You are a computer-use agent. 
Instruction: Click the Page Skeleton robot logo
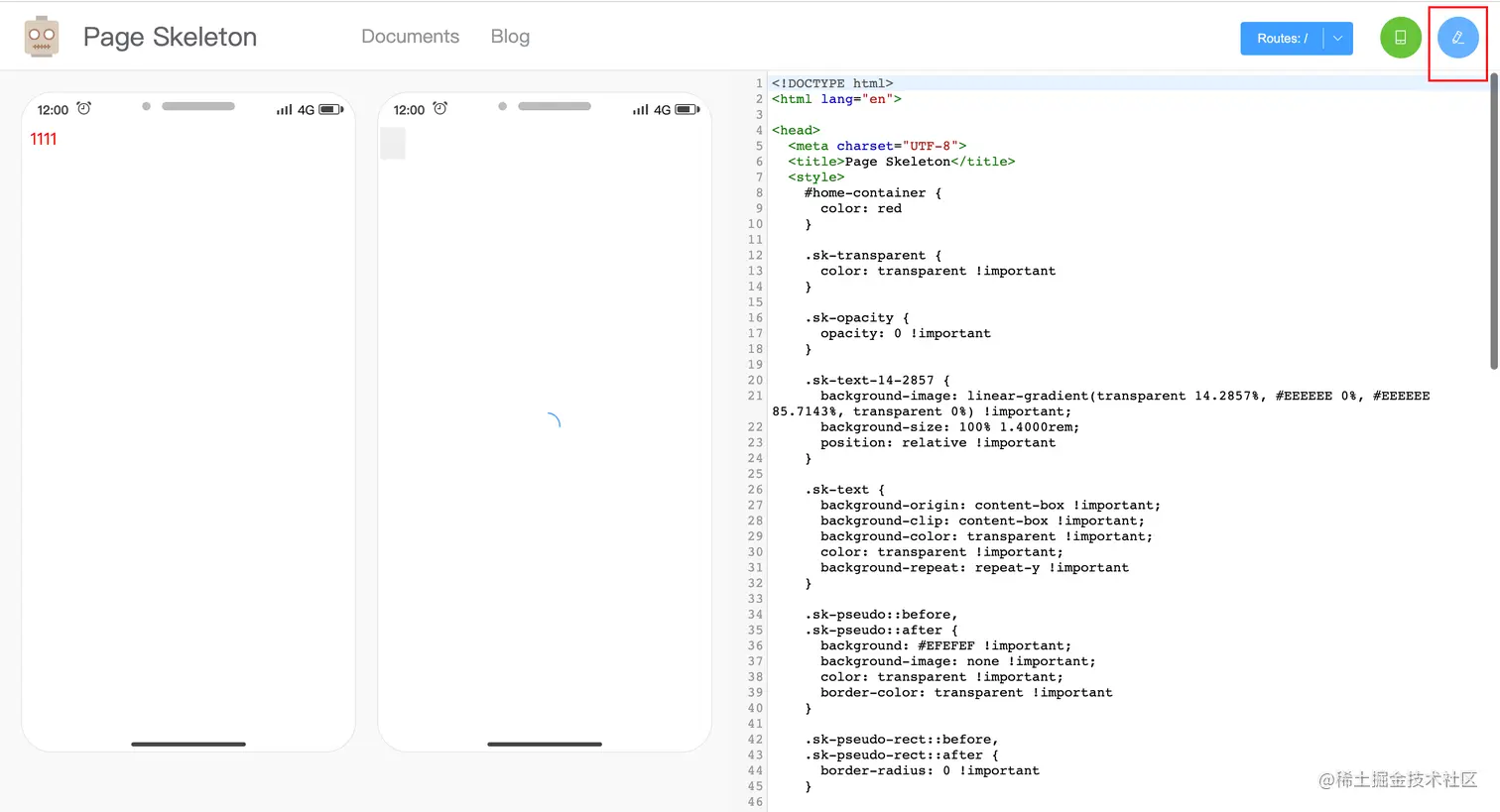coord(42,37)
